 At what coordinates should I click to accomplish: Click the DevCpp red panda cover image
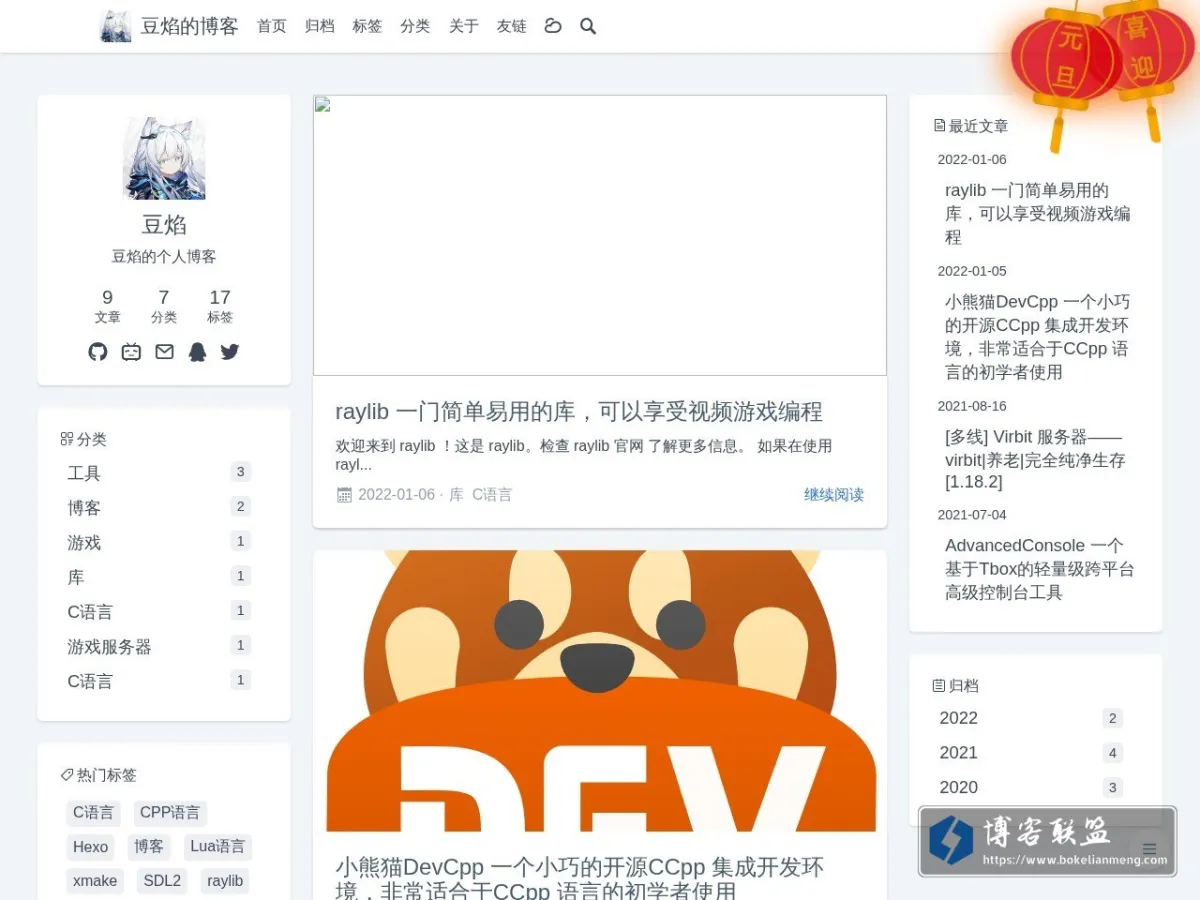[x=600, y=691]
